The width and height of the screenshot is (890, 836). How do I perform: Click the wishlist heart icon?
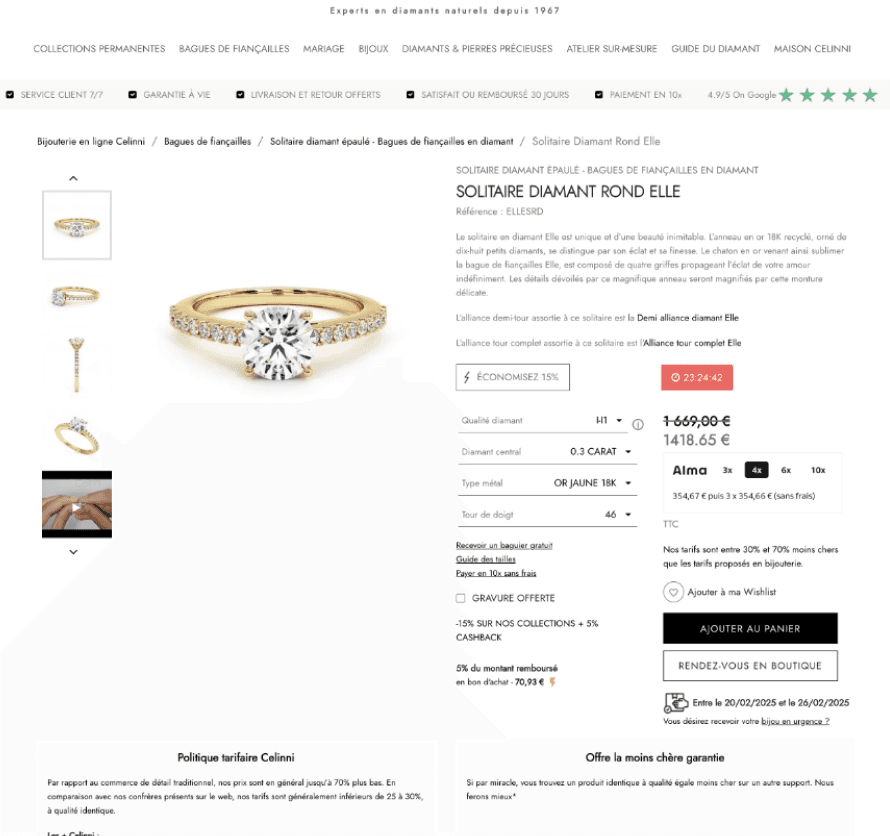point(673,592)
